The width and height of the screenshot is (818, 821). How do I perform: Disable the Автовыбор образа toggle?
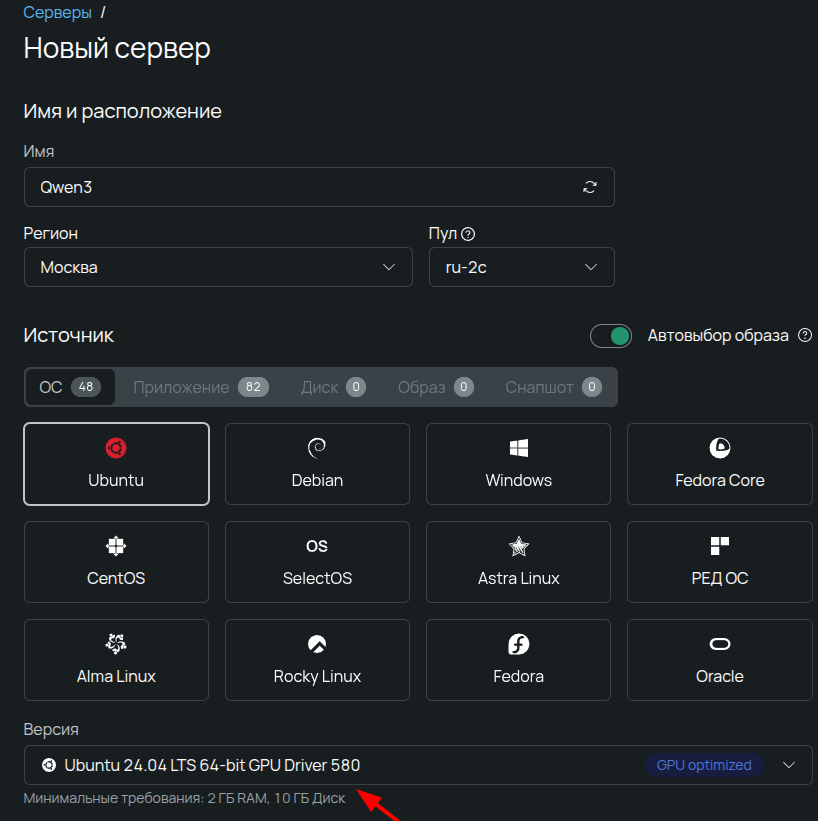pyautogui.click(x=611, y=336)
